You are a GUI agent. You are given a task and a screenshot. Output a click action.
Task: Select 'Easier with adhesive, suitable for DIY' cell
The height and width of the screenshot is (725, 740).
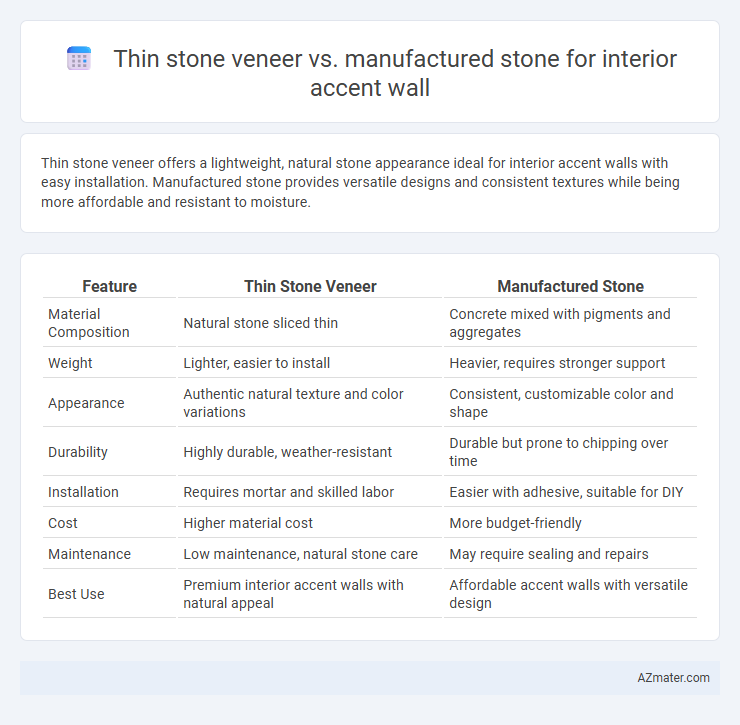[x=566, y=492]
